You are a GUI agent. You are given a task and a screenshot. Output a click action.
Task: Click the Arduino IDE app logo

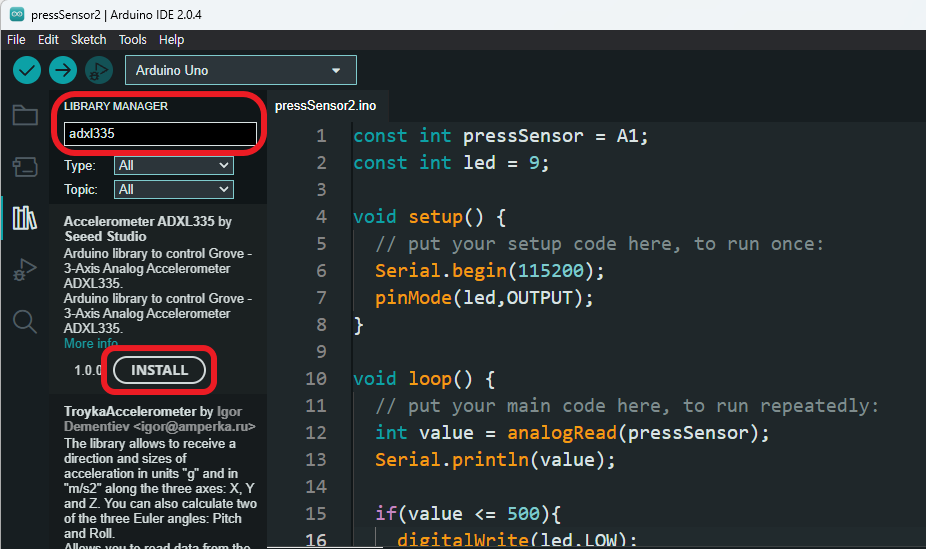17,14
